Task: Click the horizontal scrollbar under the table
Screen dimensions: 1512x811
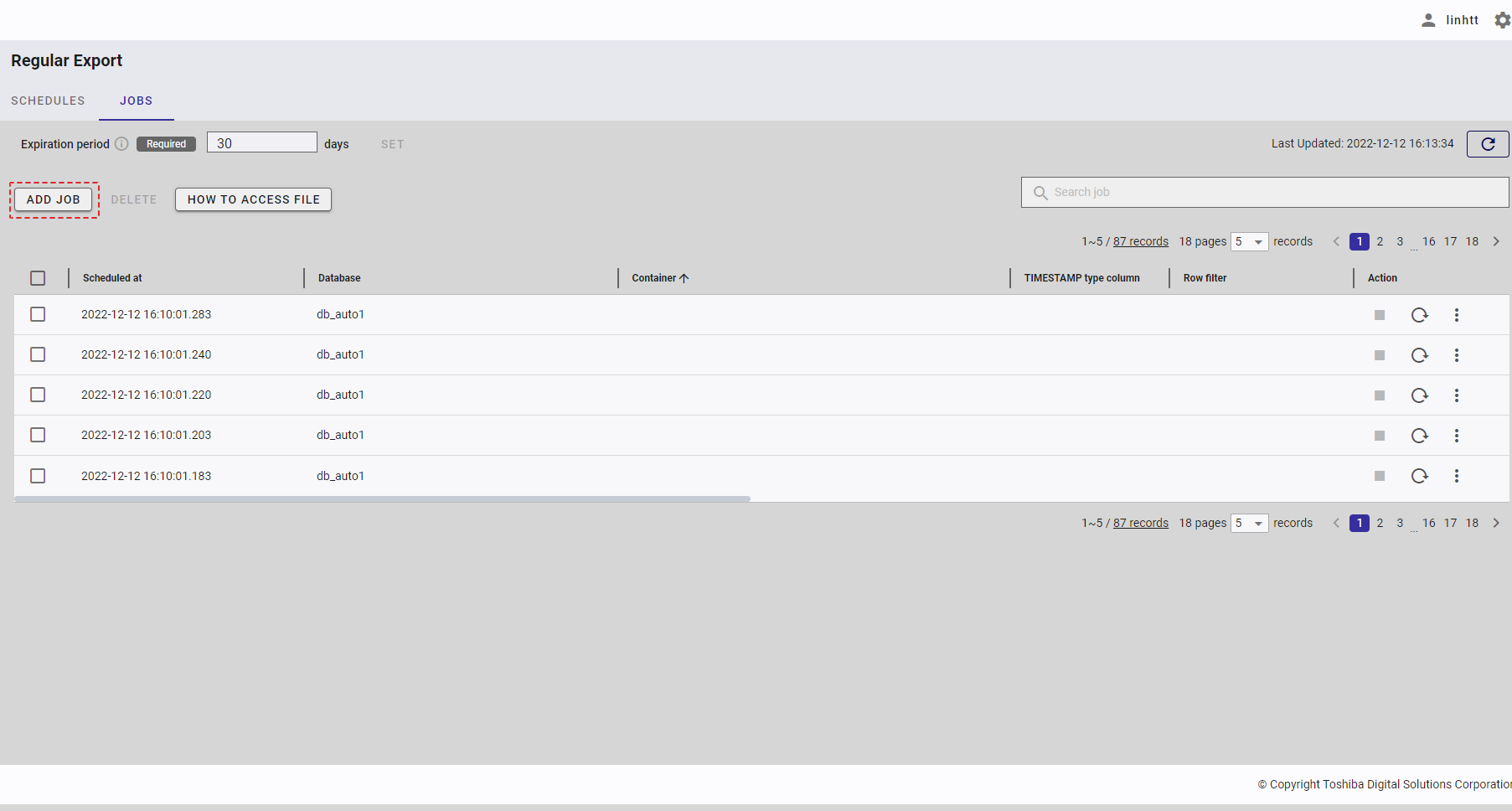Action: [x=382, y=498]
